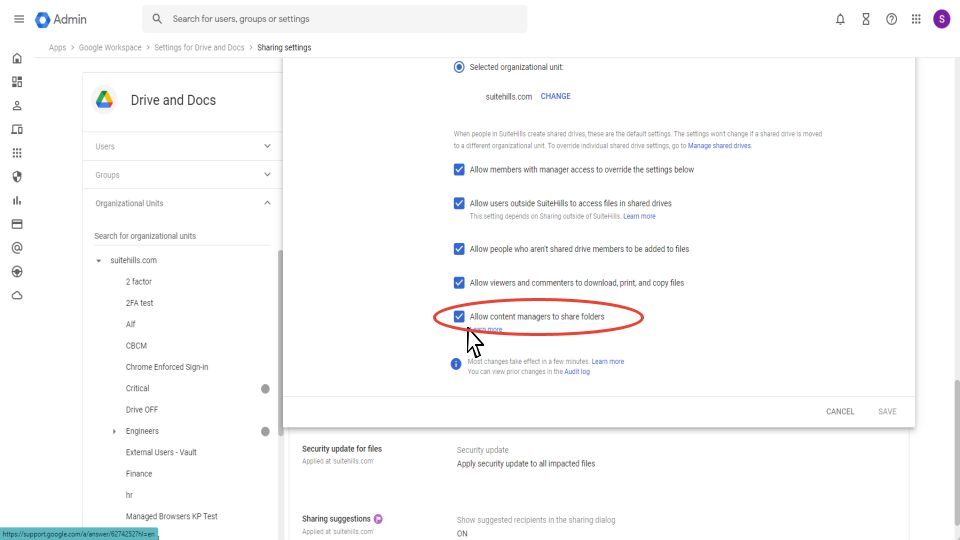Open Account at-sign icon in sidebar
This screenshot has height=540, width=960.
[17, 248]
